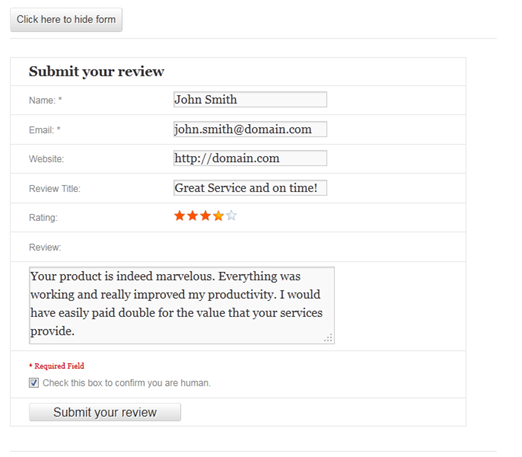Screen dimensions: 522x457
Task: Choose the fourth rating star
Action: click(x=218, y=216)
